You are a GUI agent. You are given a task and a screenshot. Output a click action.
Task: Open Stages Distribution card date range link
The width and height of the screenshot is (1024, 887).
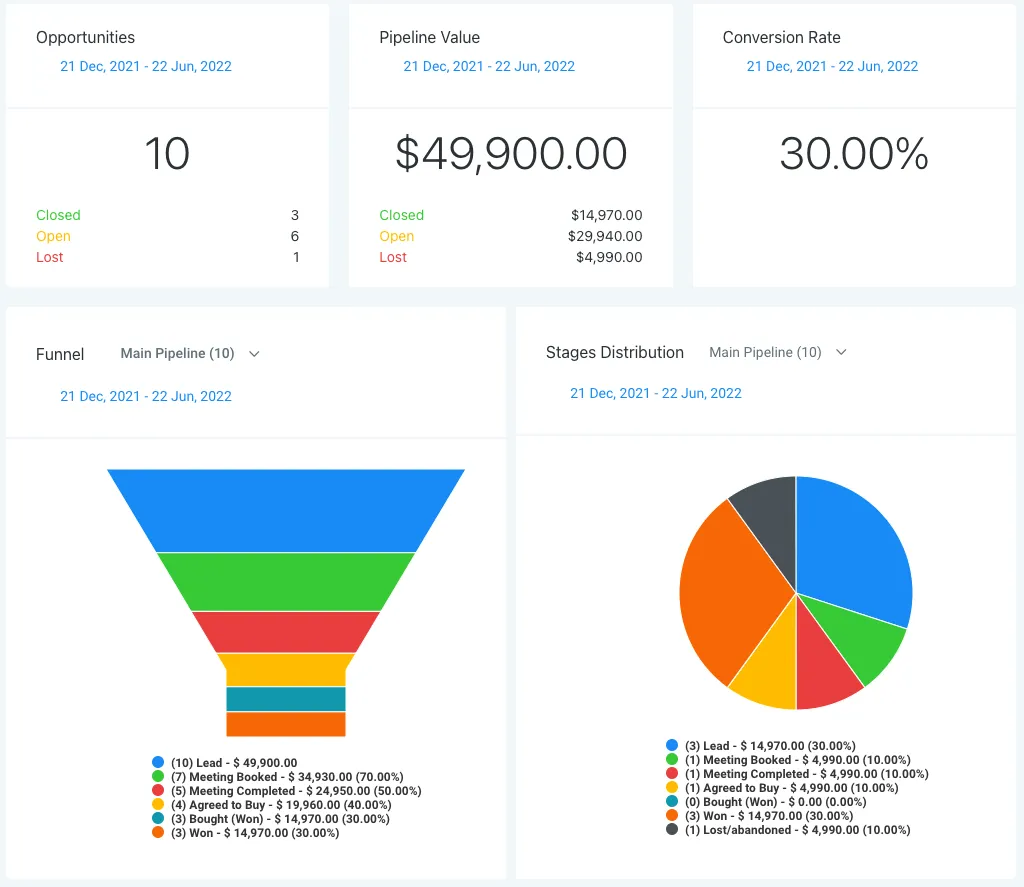coord(656,393)
